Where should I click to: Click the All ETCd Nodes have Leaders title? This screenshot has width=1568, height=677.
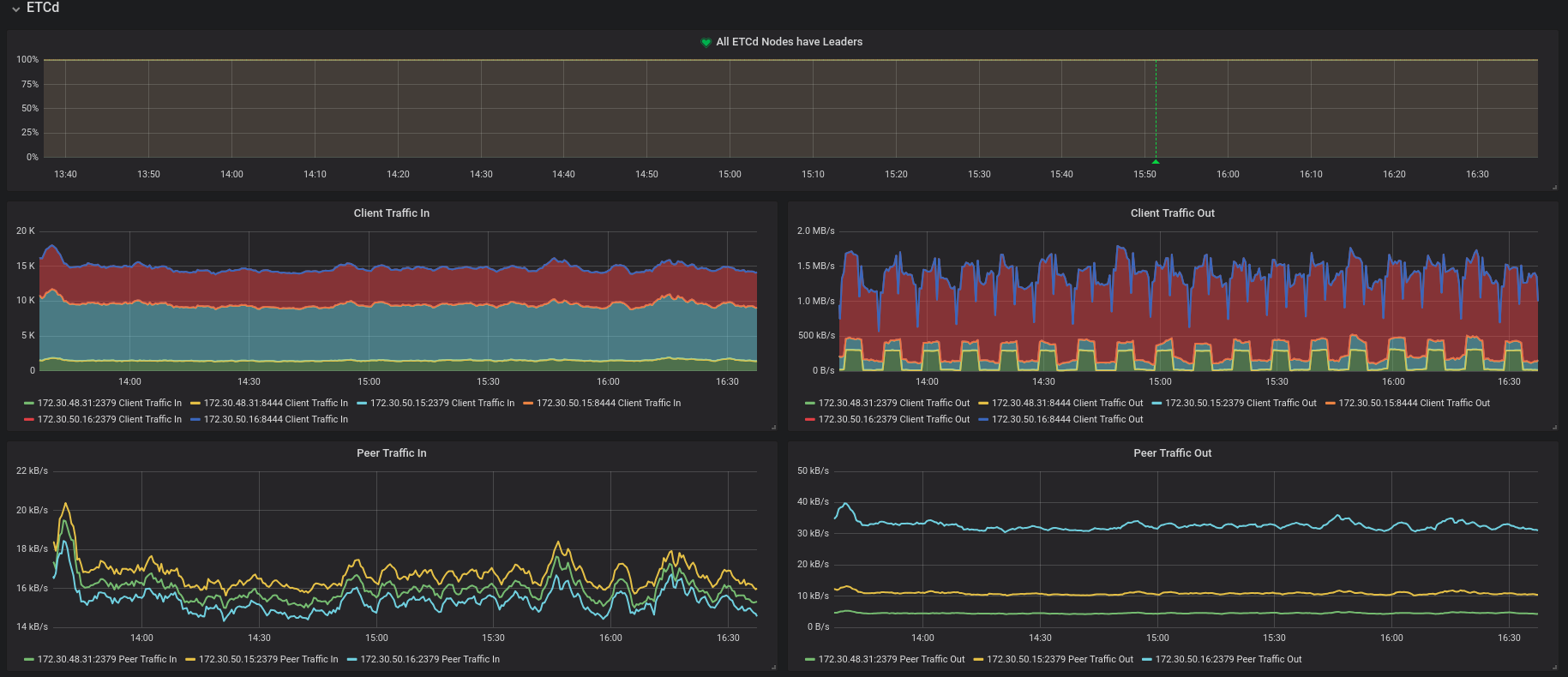[789, 42]
